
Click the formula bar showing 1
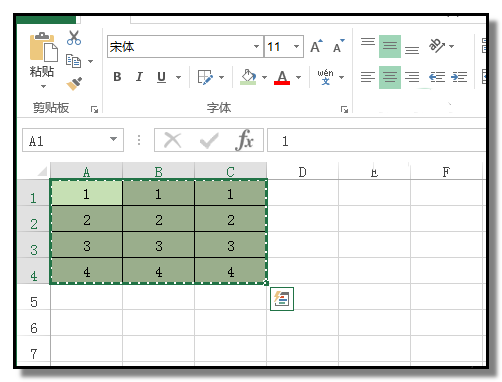[x=376, y=140]
